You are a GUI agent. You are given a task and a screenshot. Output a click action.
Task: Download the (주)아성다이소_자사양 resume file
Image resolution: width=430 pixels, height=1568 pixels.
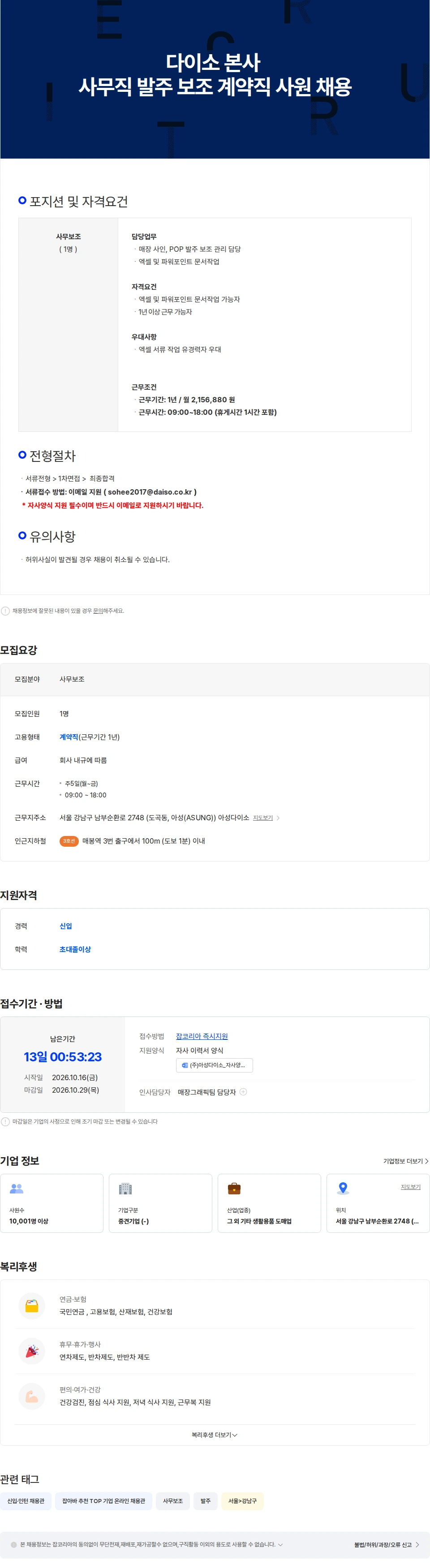(214, 1065)
